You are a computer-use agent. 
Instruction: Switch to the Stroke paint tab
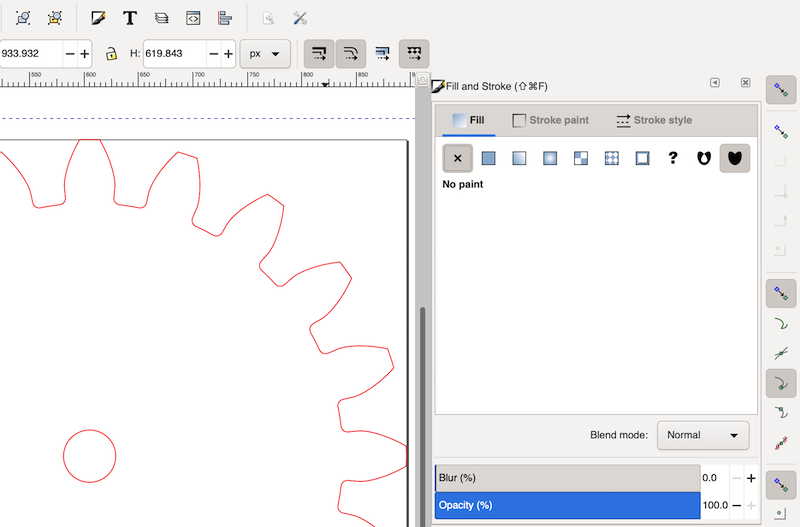click(x=550, y=120)
